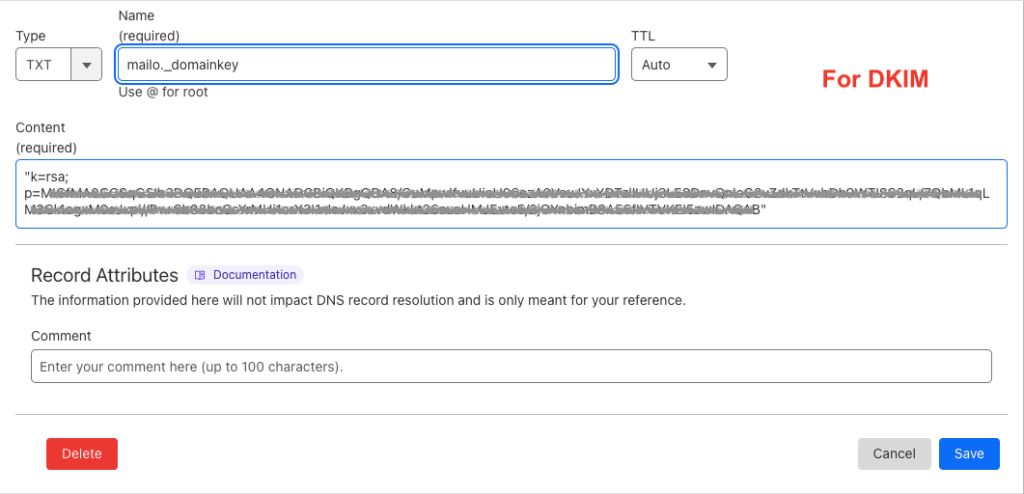Save the DKIM TXT record
This screenshot has width=1024, height=494.
968,454
